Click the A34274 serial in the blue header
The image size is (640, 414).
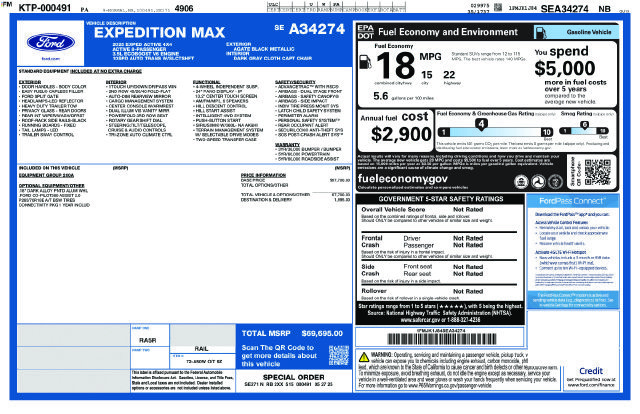317,29
